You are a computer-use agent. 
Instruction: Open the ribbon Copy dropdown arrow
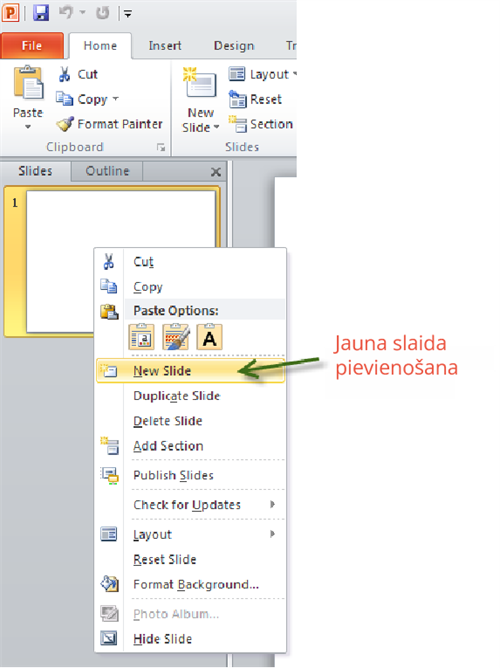pyautogui.click(x=115, y=99)
